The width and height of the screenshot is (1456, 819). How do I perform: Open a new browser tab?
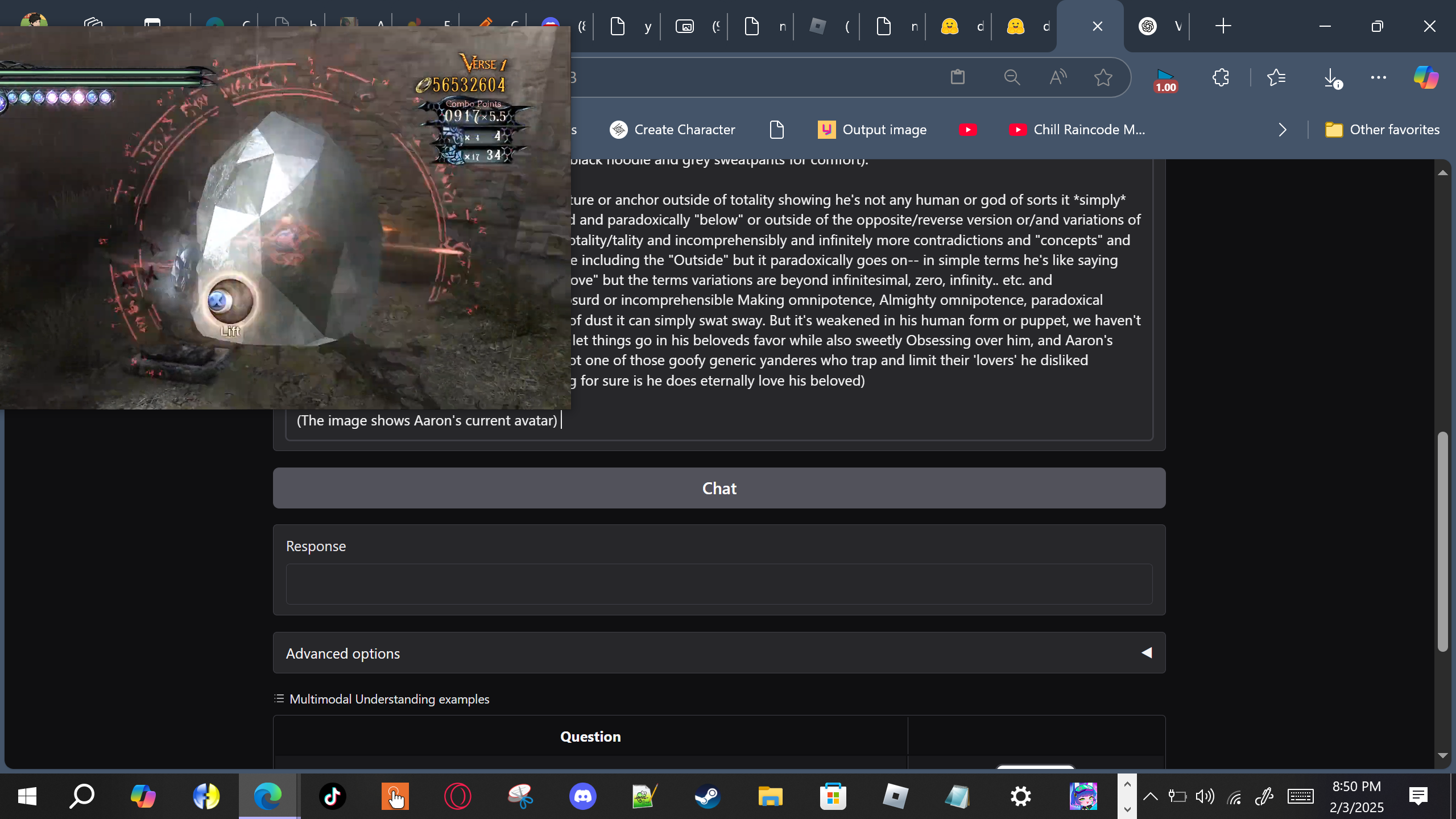coord(1223,26)
